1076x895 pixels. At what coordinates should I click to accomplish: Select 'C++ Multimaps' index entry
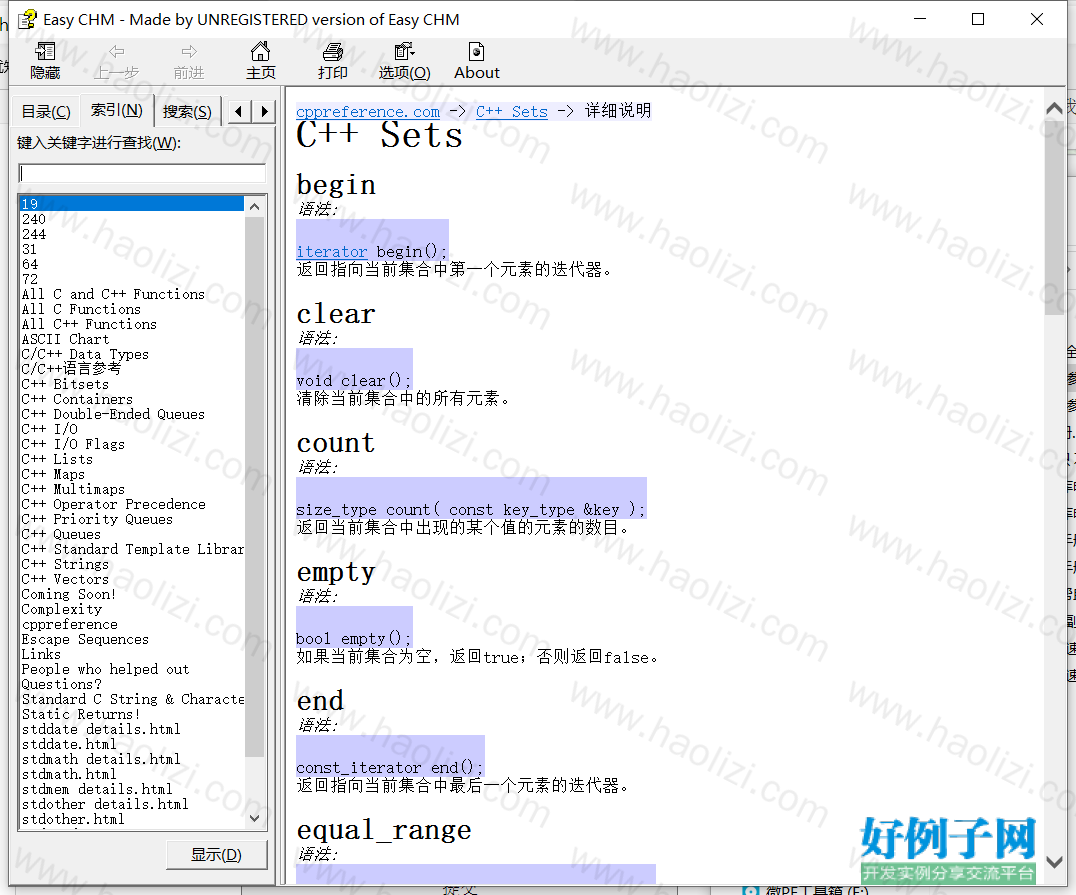point(73,489)
